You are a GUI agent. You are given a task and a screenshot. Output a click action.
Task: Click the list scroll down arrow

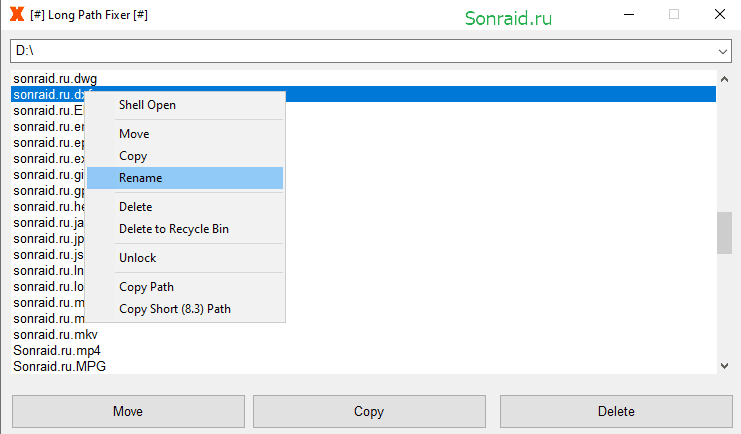tap(724, 365)
